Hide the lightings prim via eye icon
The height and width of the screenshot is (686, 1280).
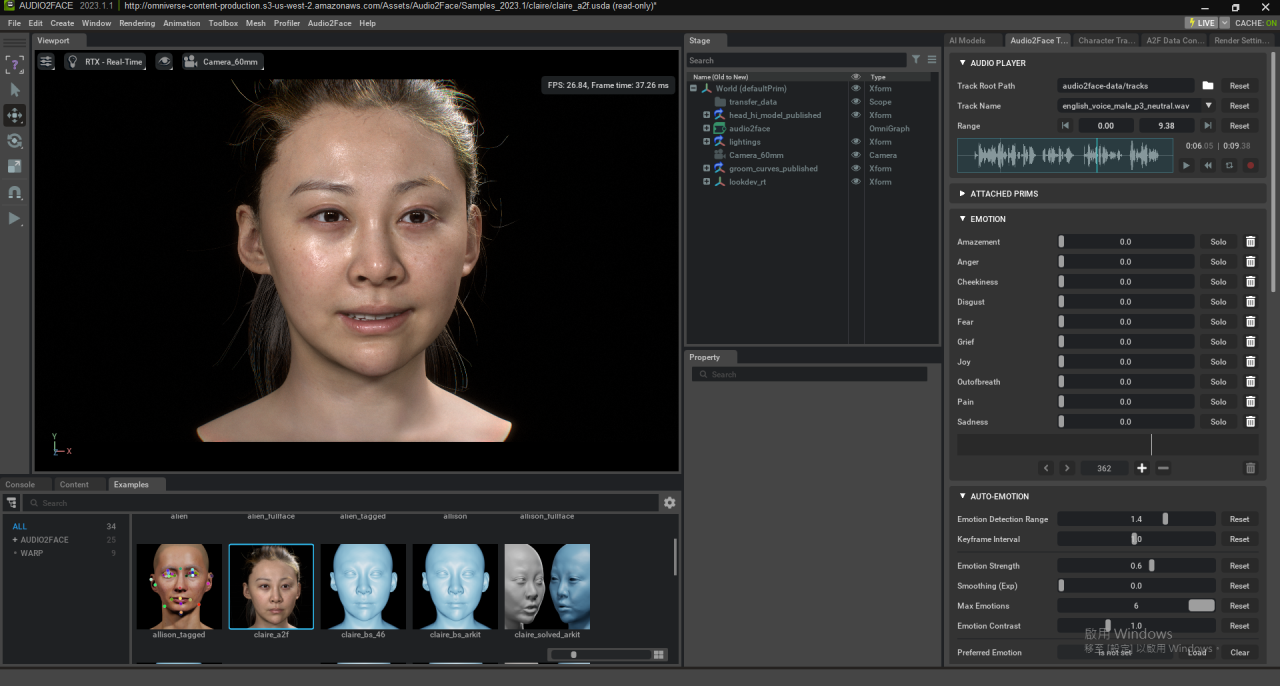point(855,142)
